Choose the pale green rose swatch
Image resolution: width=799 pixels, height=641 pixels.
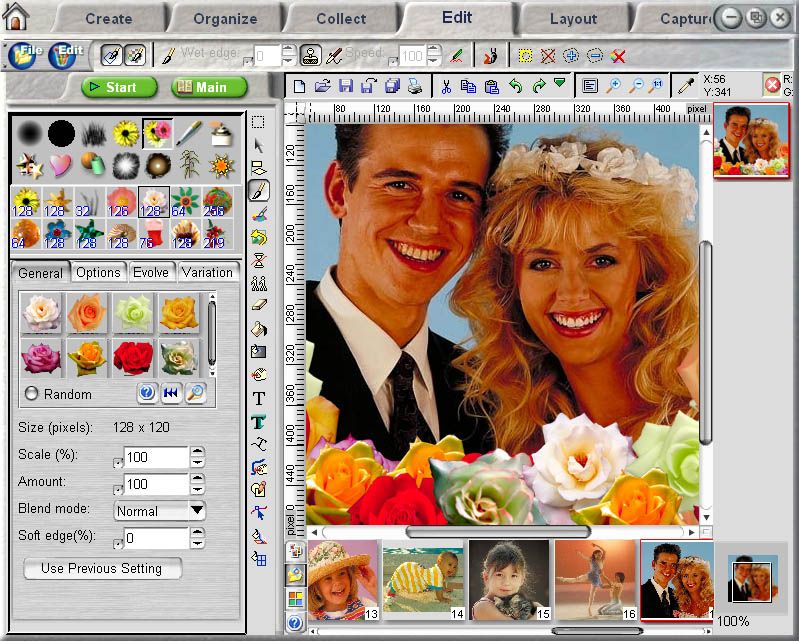132,312
